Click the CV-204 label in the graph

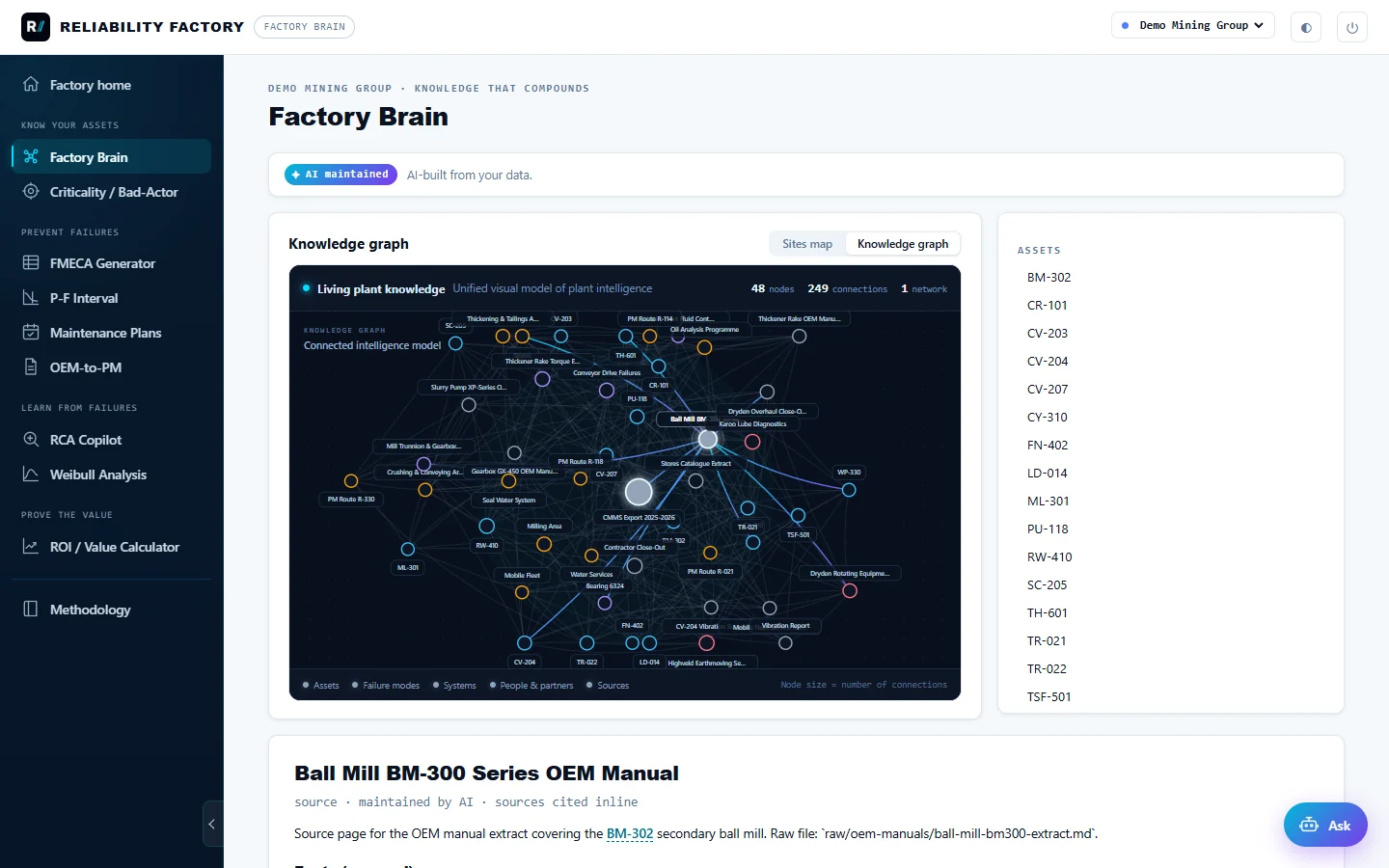pos(525,663)
